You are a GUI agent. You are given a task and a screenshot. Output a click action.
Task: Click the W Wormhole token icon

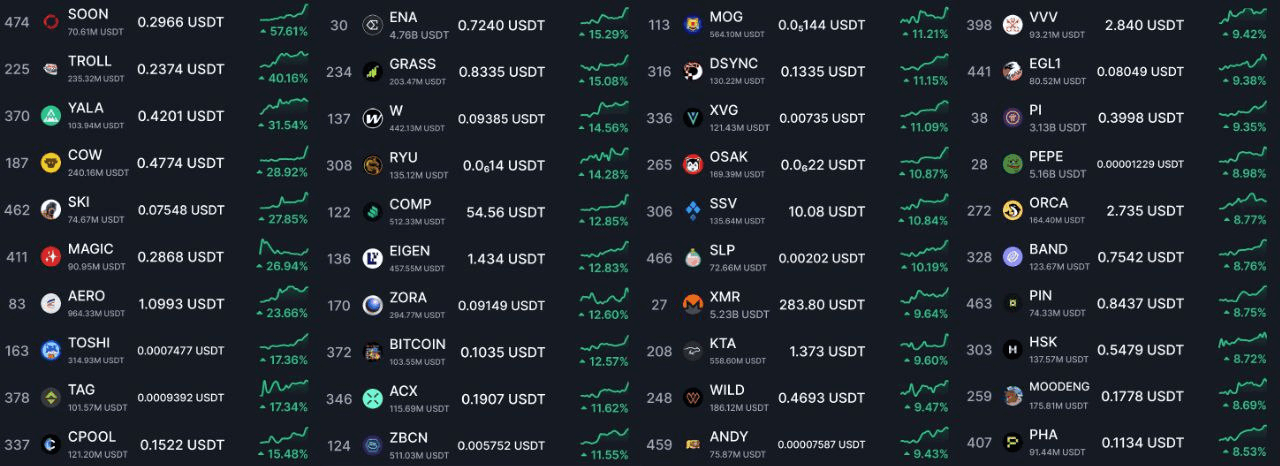[372, 118]
